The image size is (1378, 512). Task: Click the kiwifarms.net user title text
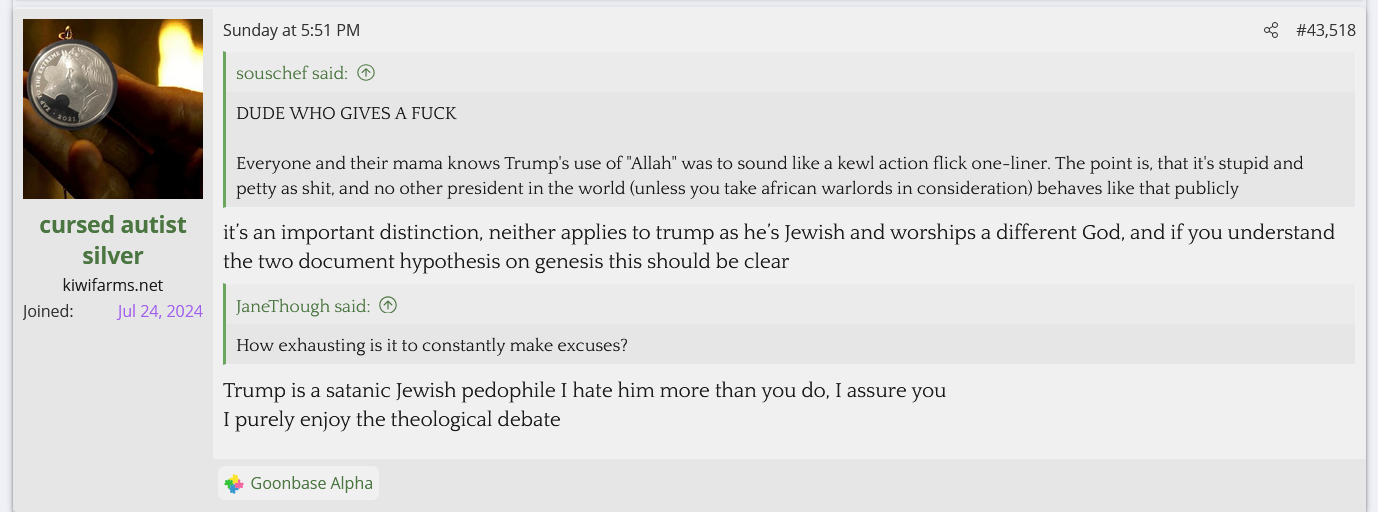click(113, 285)
